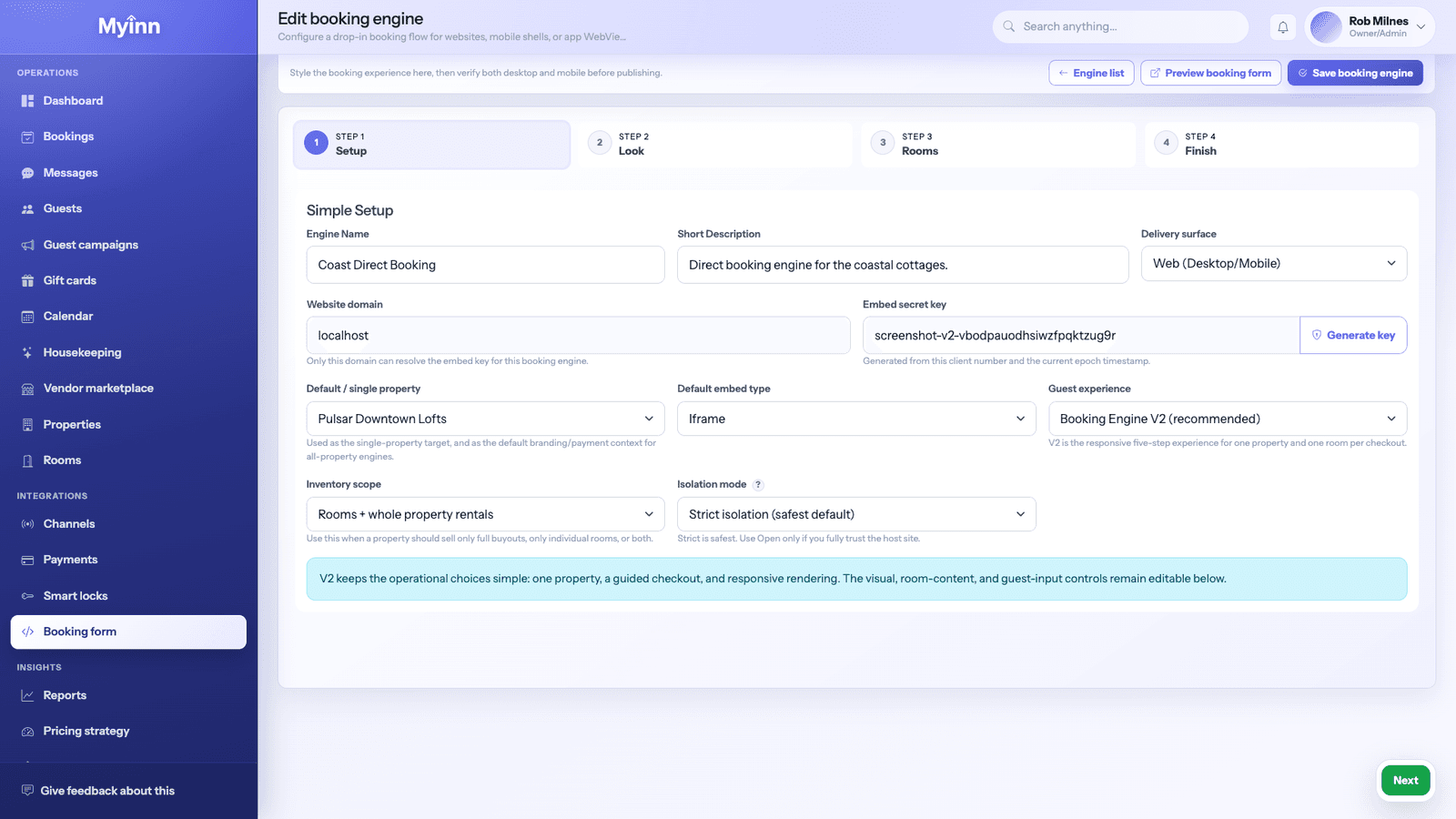Open the Default embed type dropdown
1456x819 pixels.
856,419
